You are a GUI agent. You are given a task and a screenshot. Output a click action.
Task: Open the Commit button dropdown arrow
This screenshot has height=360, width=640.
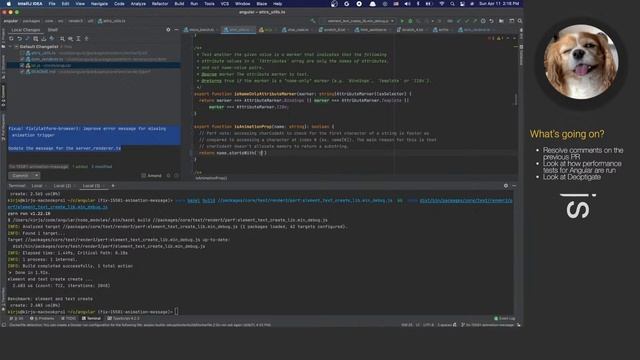coord(36,176)
